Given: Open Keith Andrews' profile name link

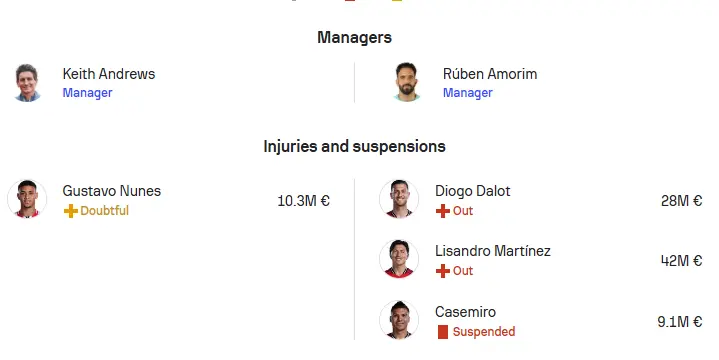Looking at the screenshot, I should (x=109, y=74).
